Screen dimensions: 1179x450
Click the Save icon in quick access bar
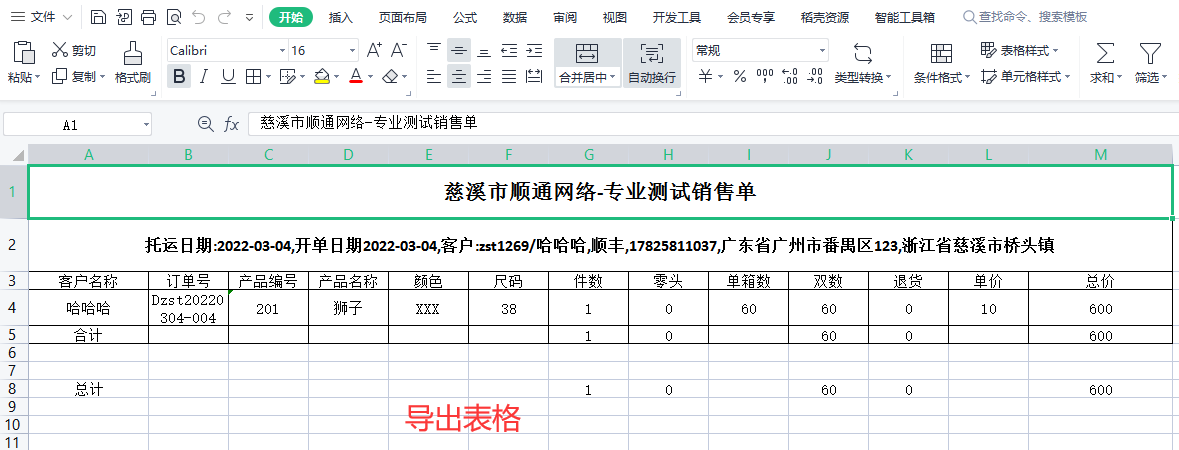(97, 17)
